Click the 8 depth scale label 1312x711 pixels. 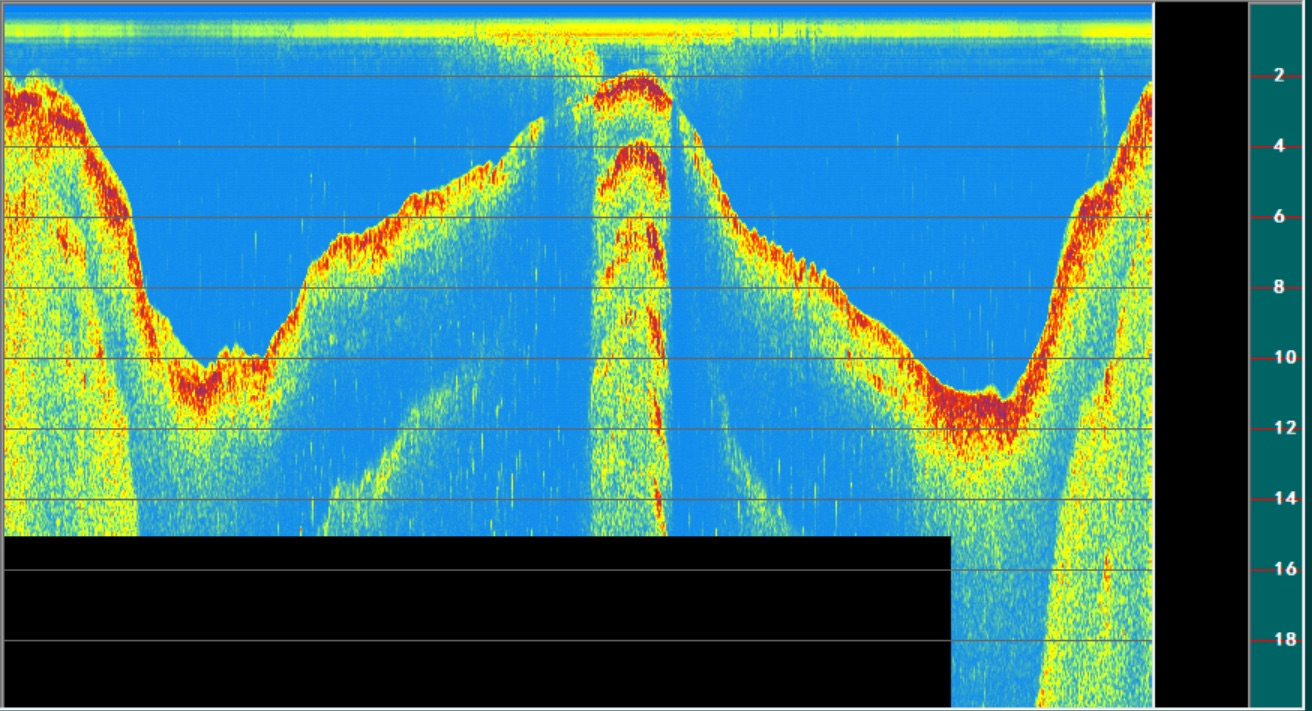coord(1278,288)
